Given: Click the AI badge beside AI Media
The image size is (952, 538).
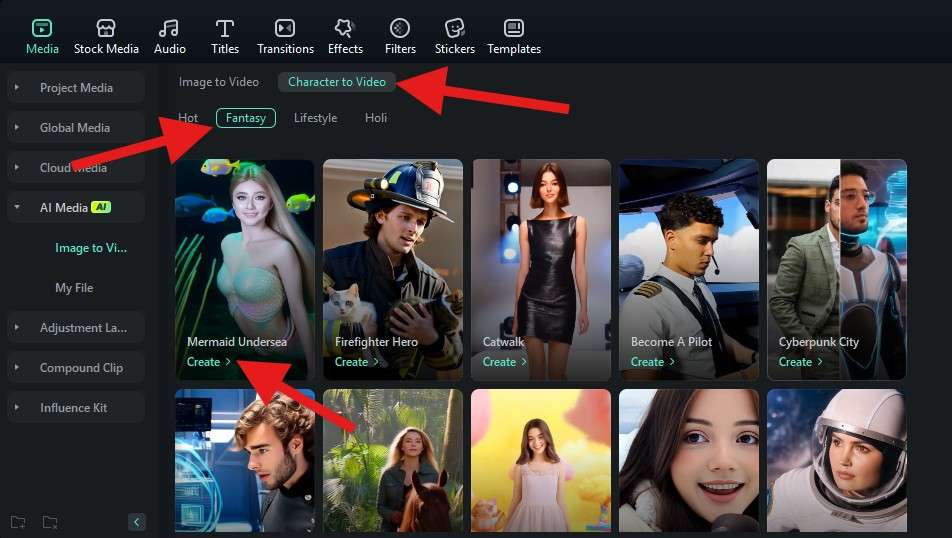Looking at the screenshot, I should click(101, 207).
